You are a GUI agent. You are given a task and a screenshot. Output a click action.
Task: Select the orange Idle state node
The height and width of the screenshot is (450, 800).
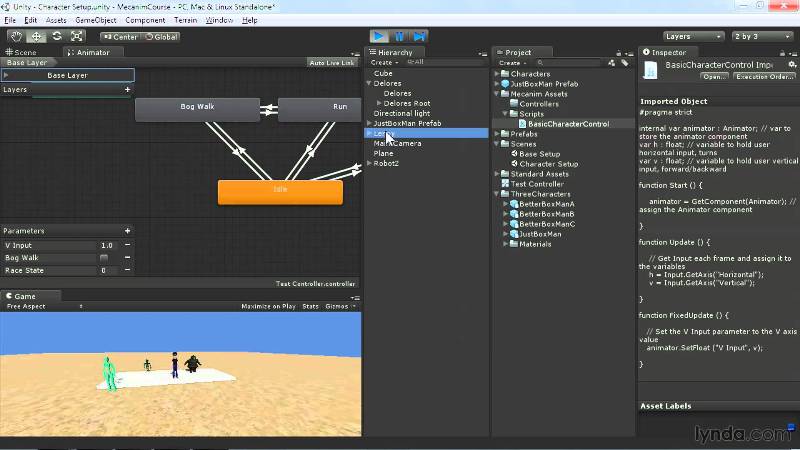click(x=280, y=192)
